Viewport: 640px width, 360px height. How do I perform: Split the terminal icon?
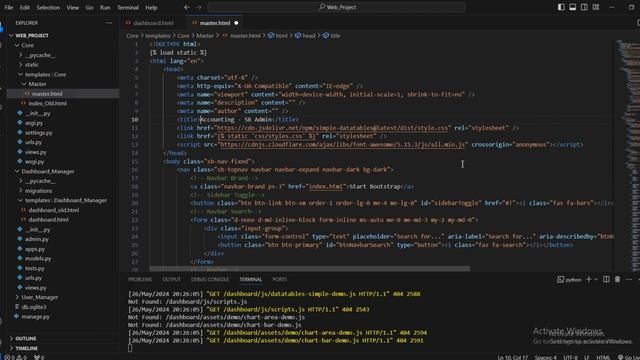pos(606,280)
